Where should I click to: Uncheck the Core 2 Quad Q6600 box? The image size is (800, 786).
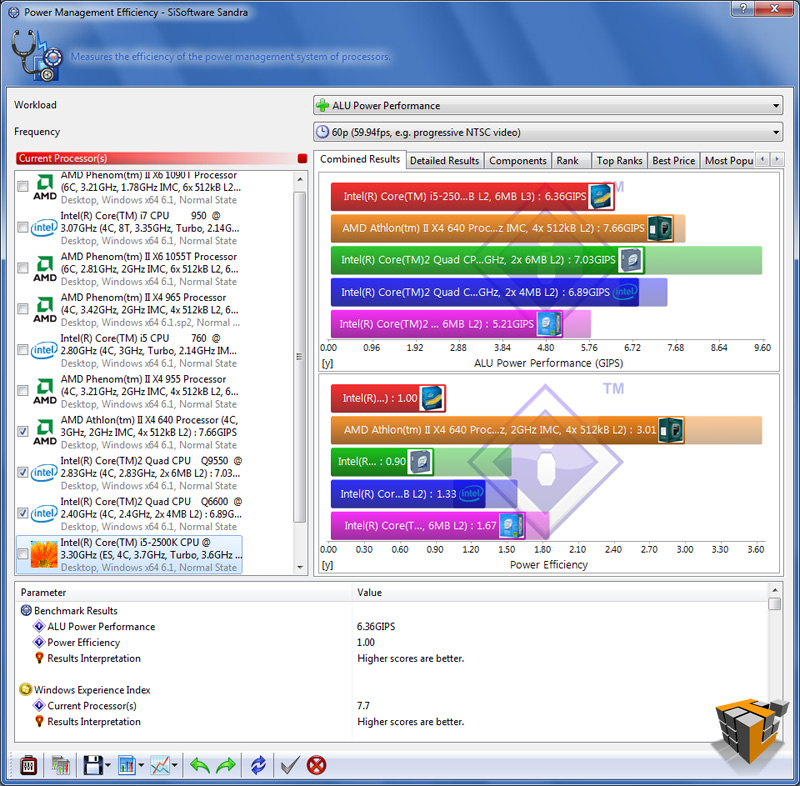[22, 513]
